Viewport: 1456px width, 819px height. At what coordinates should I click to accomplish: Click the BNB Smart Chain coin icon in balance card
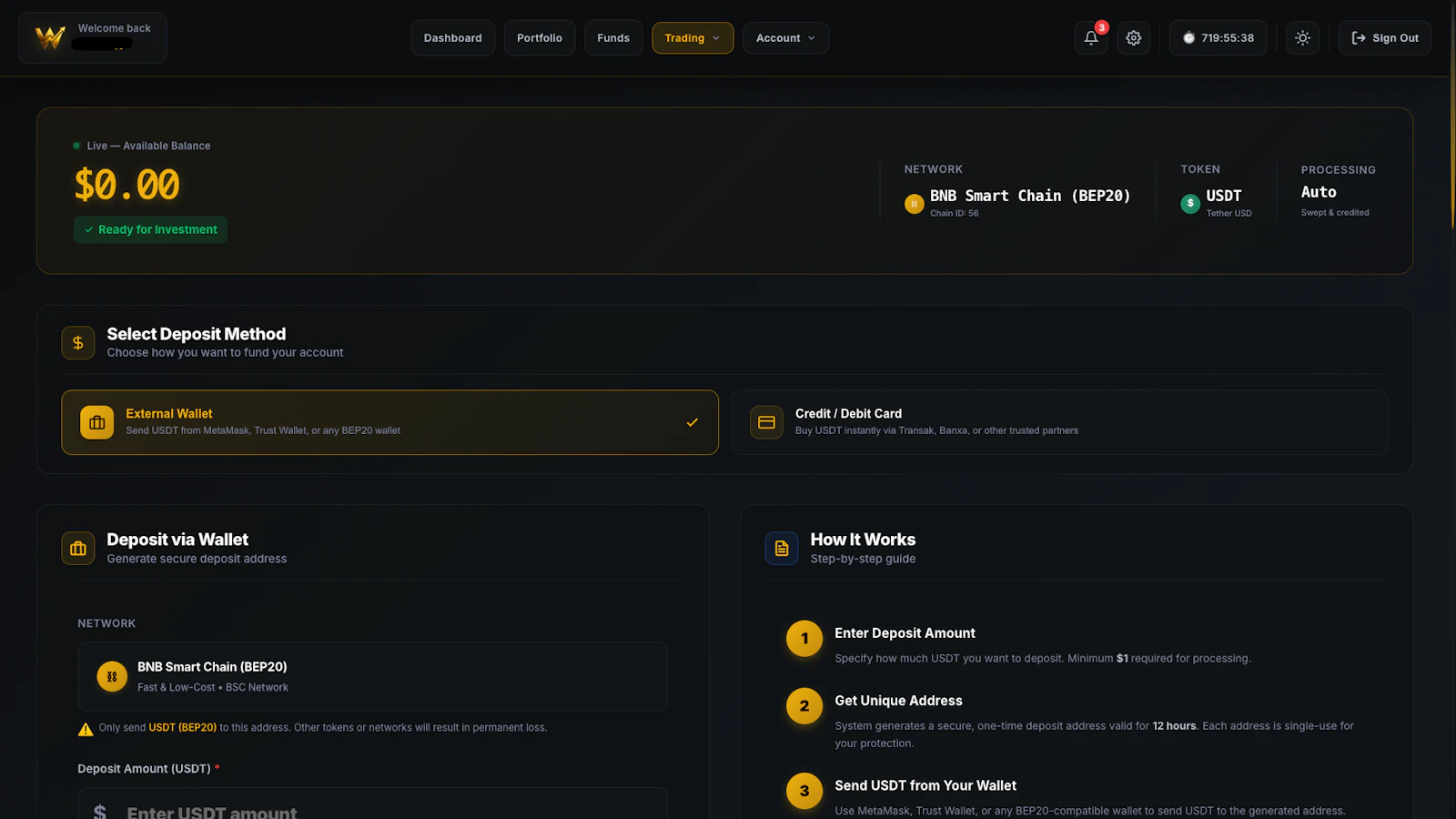coord(915,204)
